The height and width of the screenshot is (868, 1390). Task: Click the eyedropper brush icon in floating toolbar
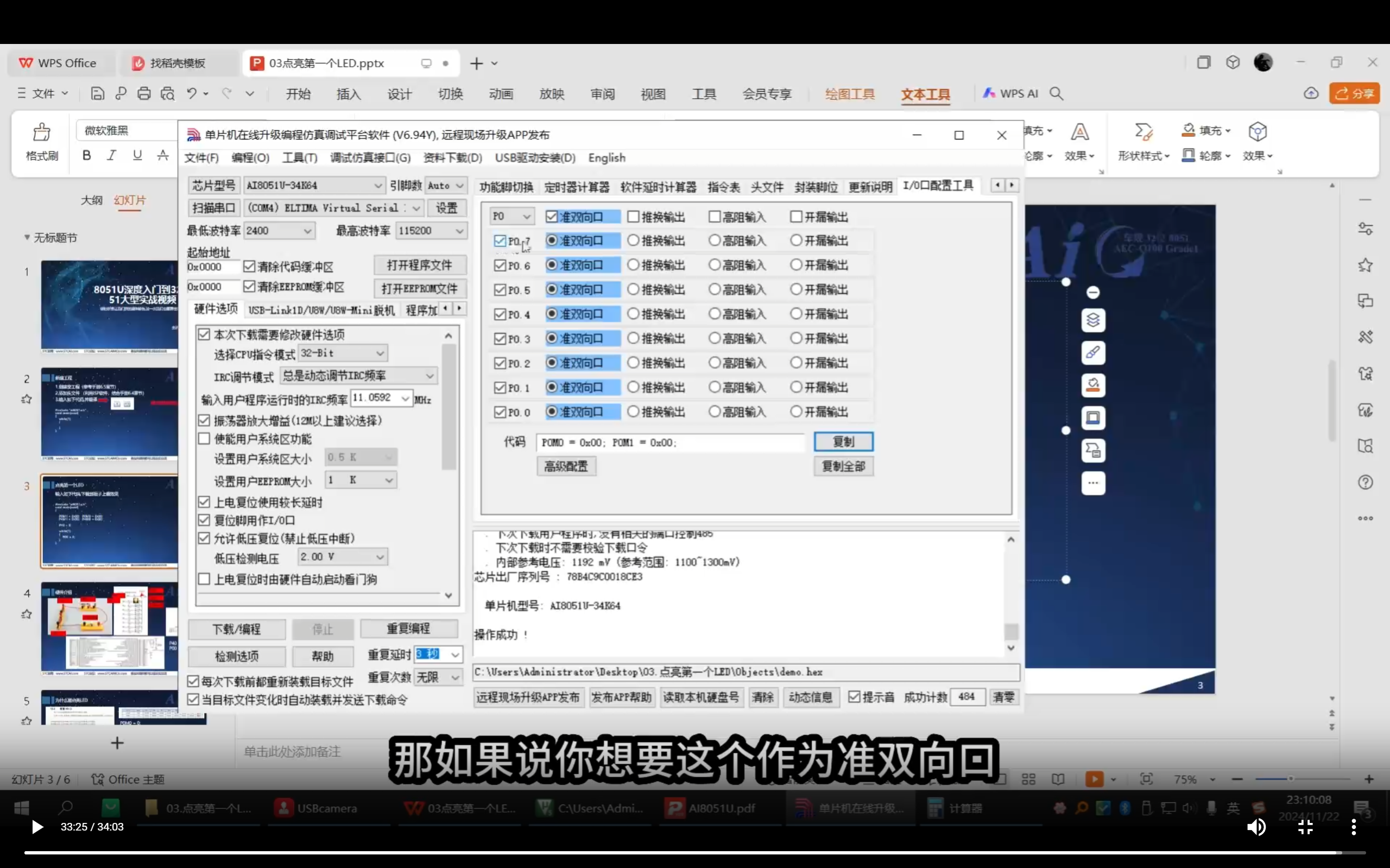pyautogui.click(x=1093, y=352)
